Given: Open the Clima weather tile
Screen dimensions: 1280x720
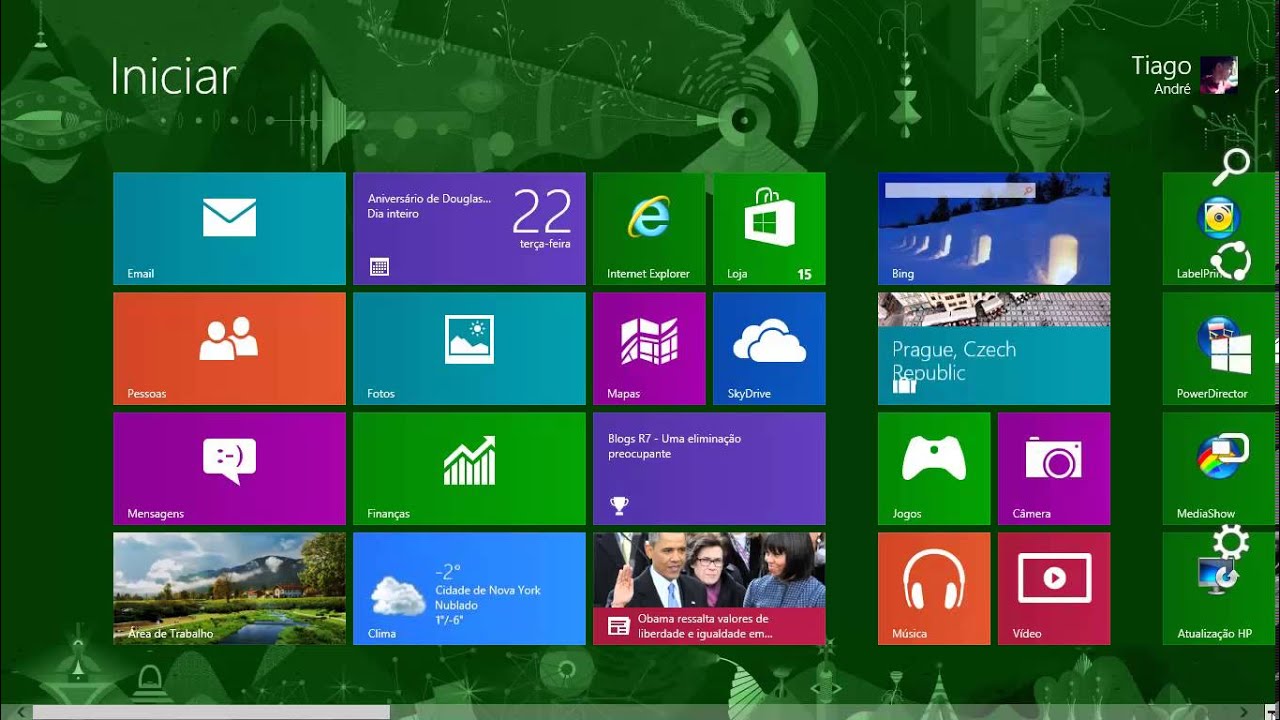Looking at the screenshot, I should pos(469,589).
